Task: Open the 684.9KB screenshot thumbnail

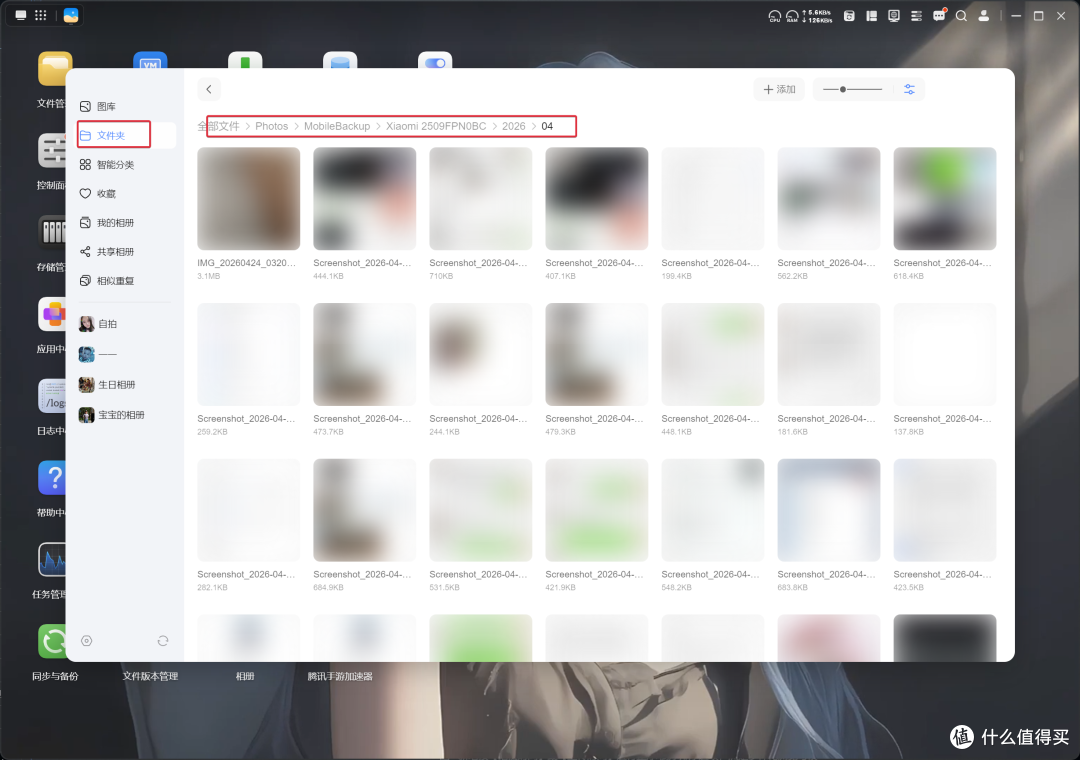Action: click(x=364, y=510)
